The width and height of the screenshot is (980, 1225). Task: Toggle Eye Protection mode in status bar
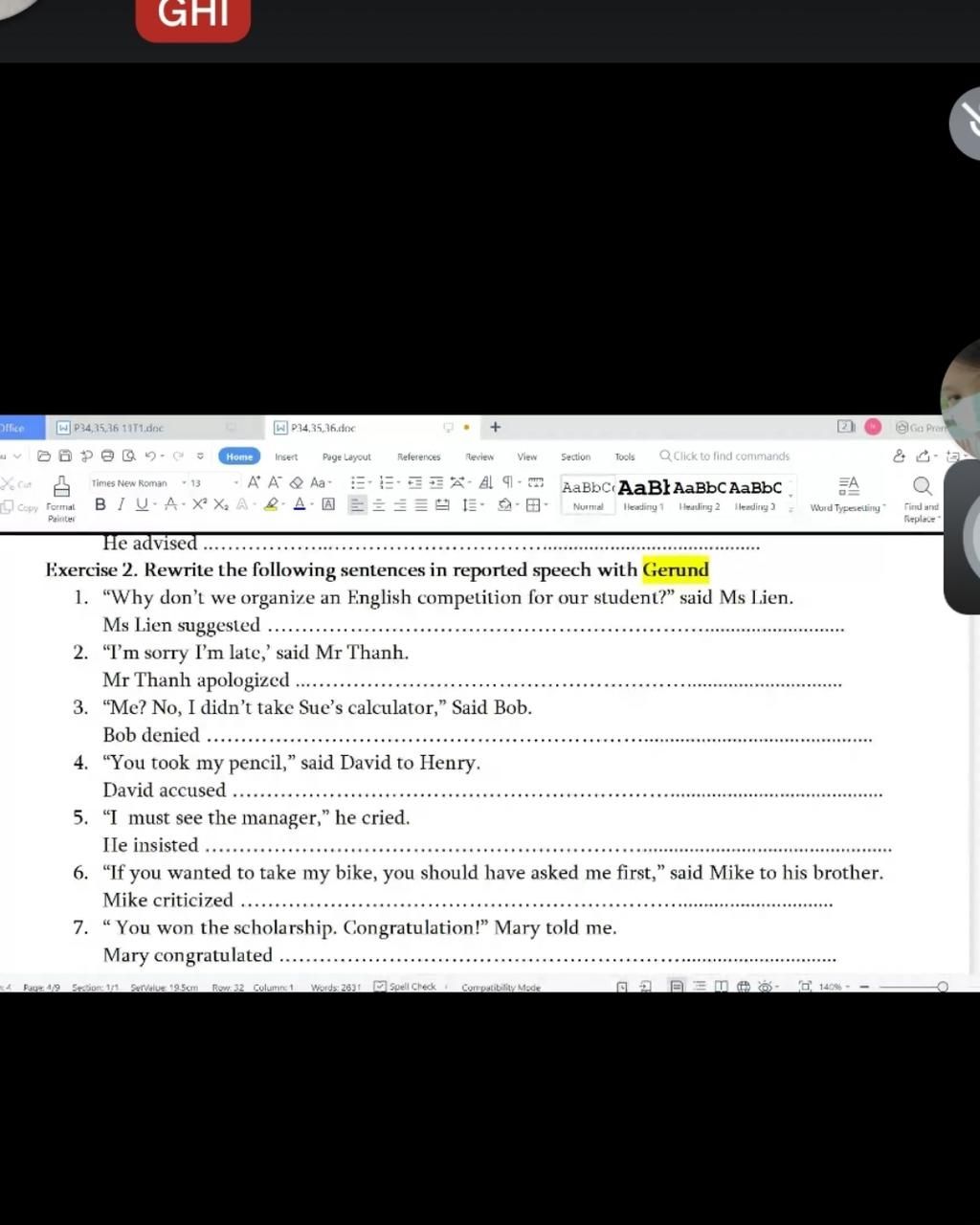pyautogui.click(x=765, y=987)
